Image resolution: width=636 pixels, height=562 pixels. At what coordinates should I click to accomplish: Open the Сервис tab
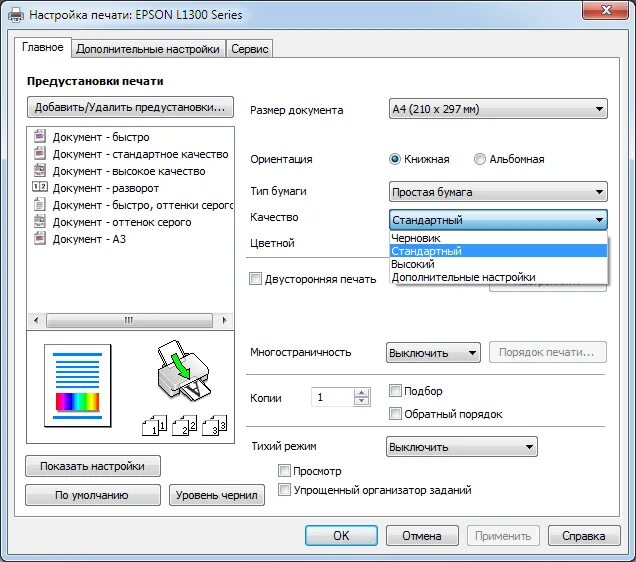point(249,49)
